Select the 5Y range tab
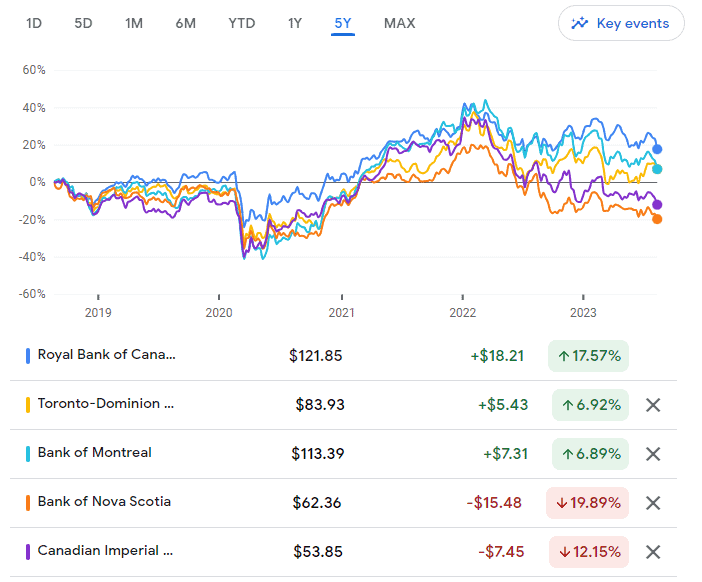The image size is (702, 582). point(343,23)
